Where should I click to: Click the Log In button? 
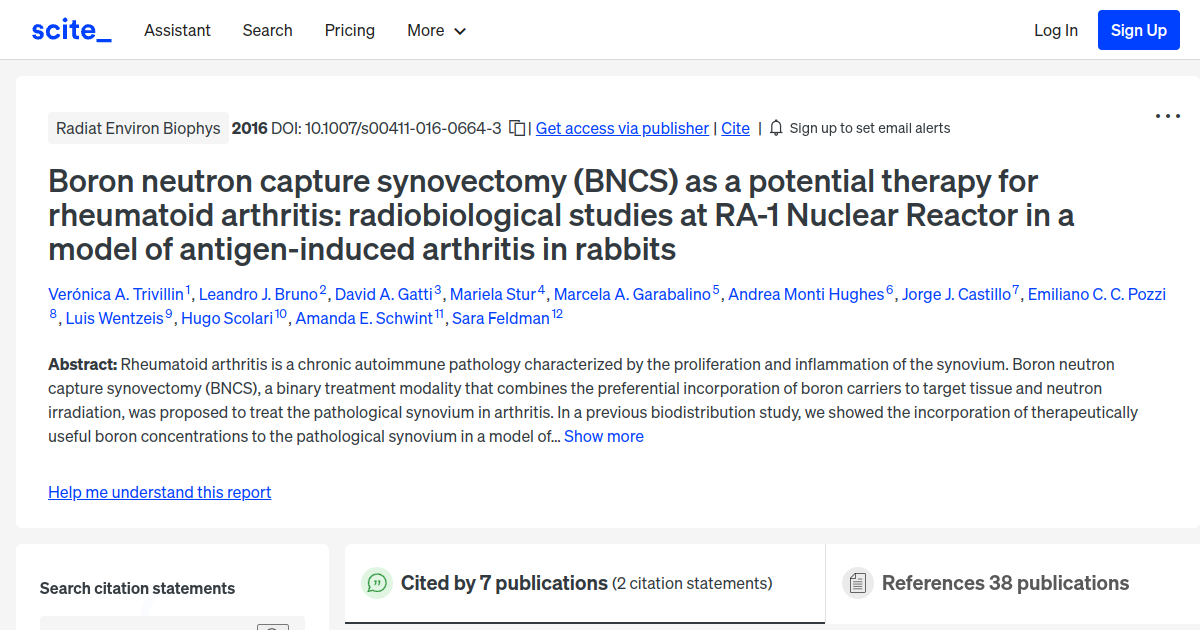pos(1056,30)
